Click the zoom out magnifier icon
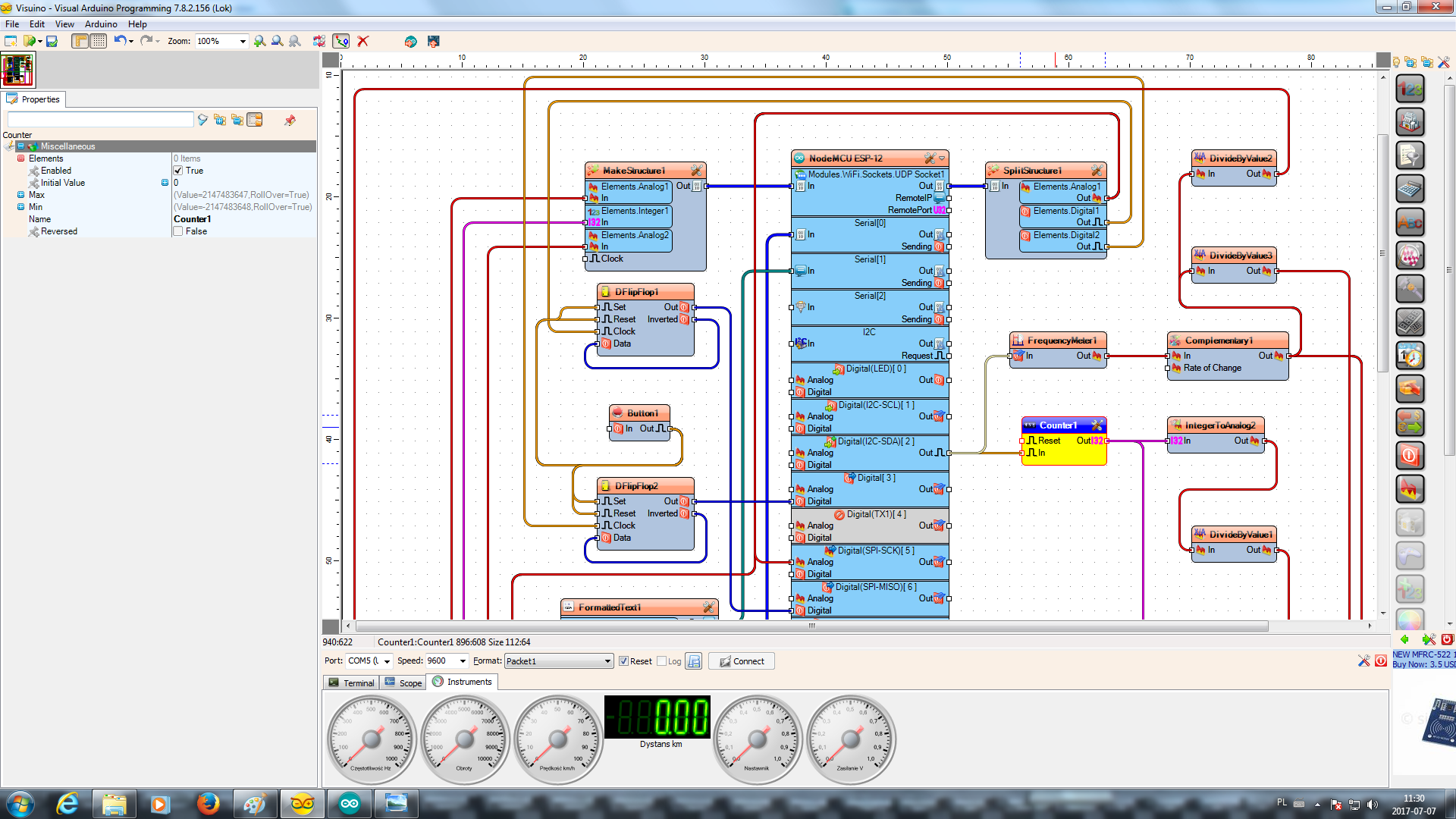The image size is (1456, 819). [277, 41]
